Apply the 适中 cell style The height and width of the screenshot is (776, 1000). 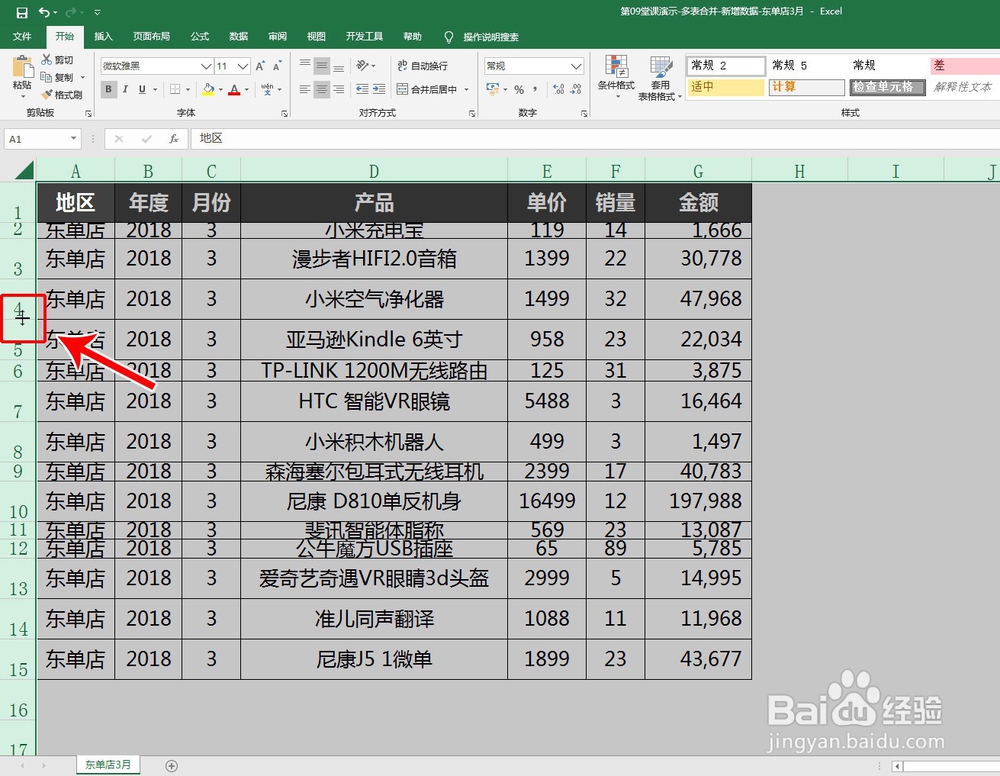726,87
